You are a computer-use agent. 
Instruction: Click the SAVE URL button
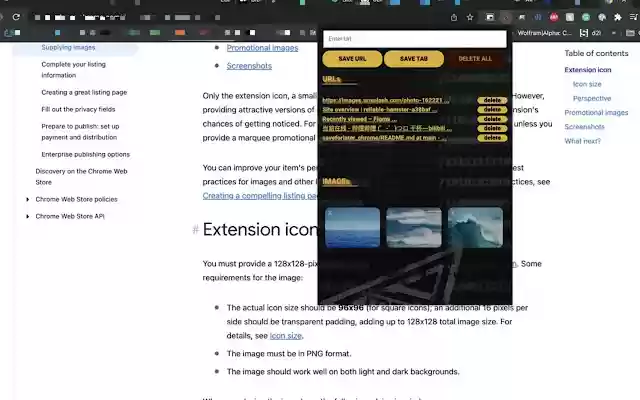[x=352, y=59]
